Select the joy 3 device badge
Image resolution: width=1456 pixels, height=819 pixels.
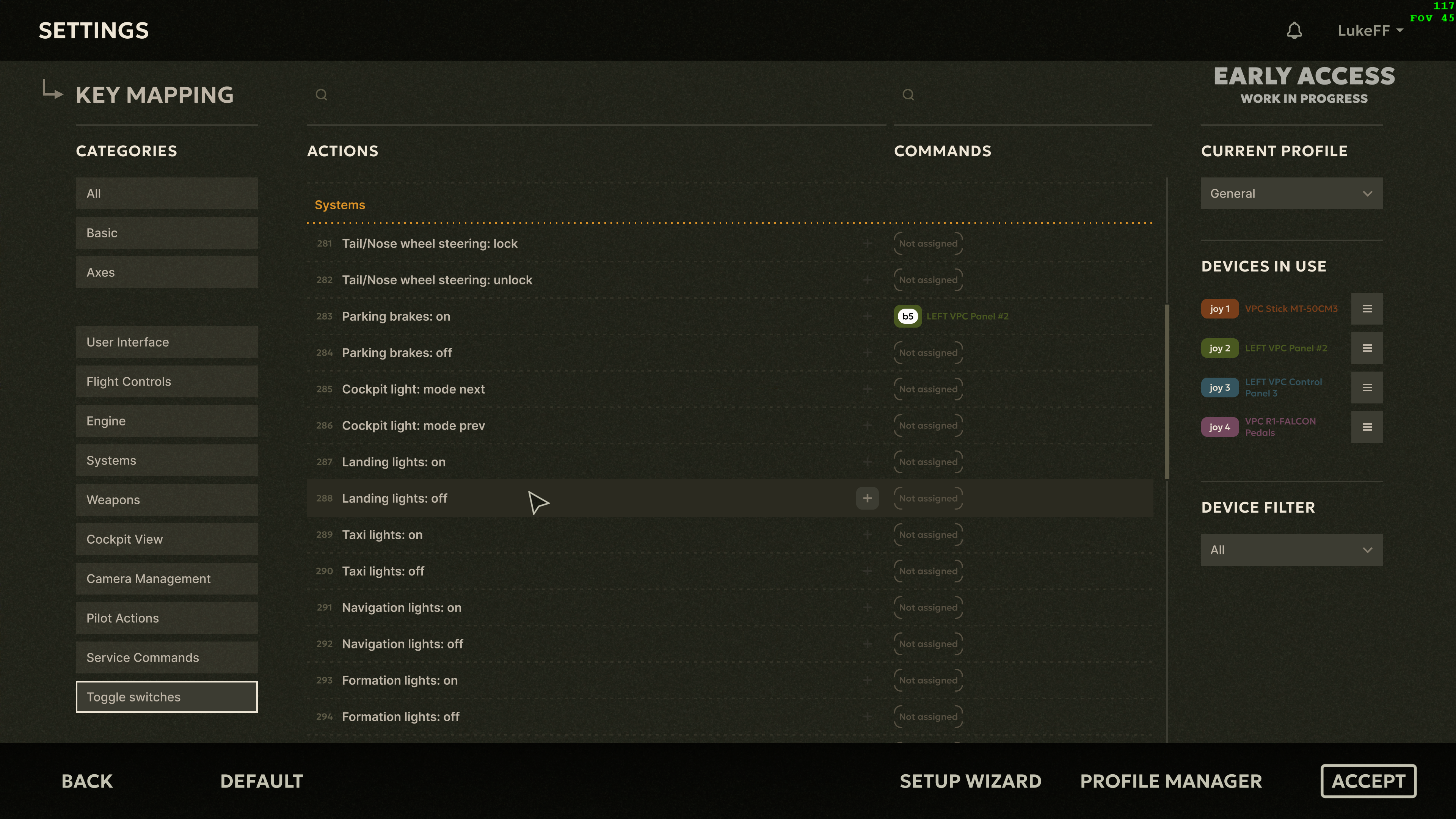click(1219, 388)
